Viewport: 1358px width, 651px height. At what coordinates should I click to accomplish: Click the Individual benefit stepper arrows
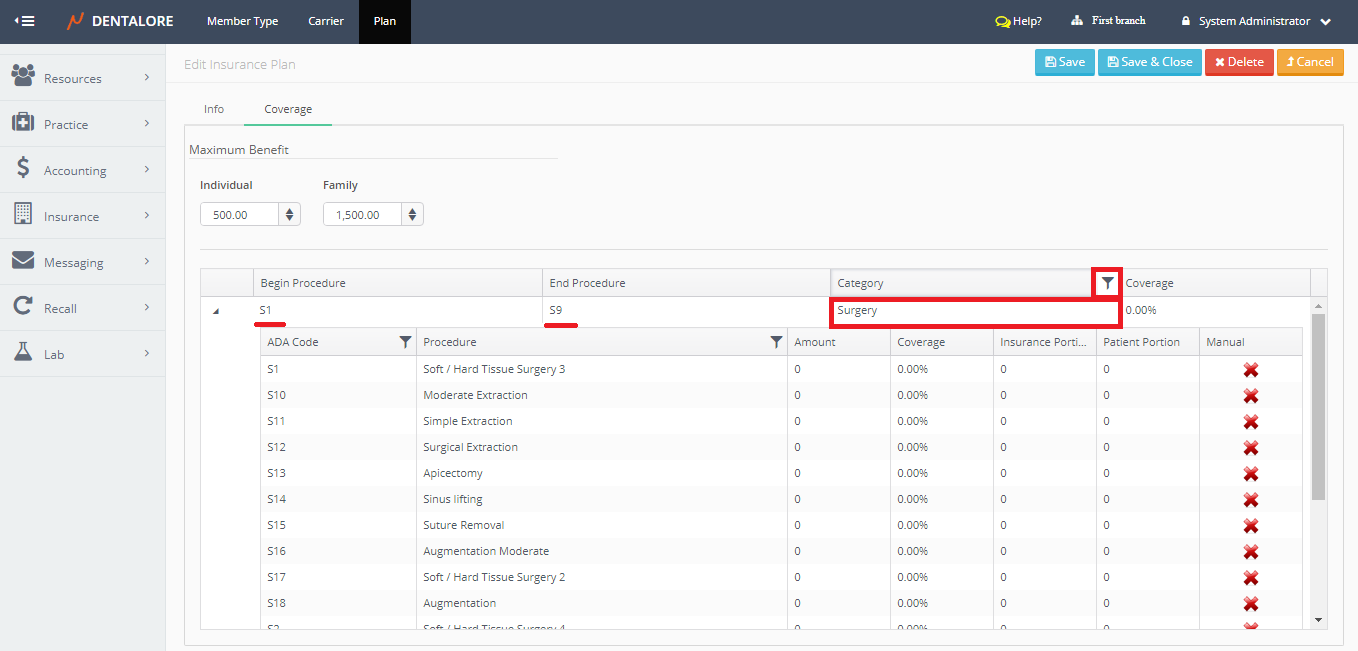point(290,215)
